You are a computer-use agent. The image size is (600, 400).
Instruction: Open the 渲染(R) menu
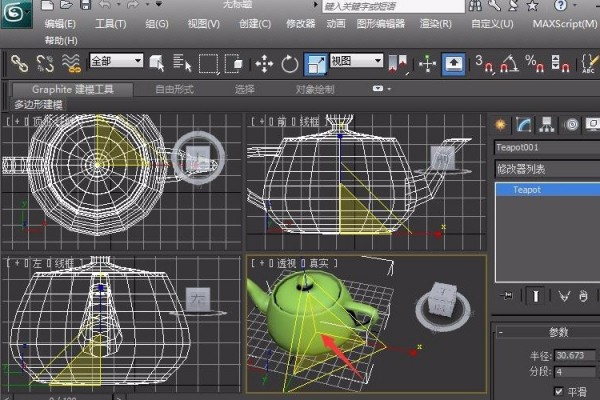click(x=435, y=24)
